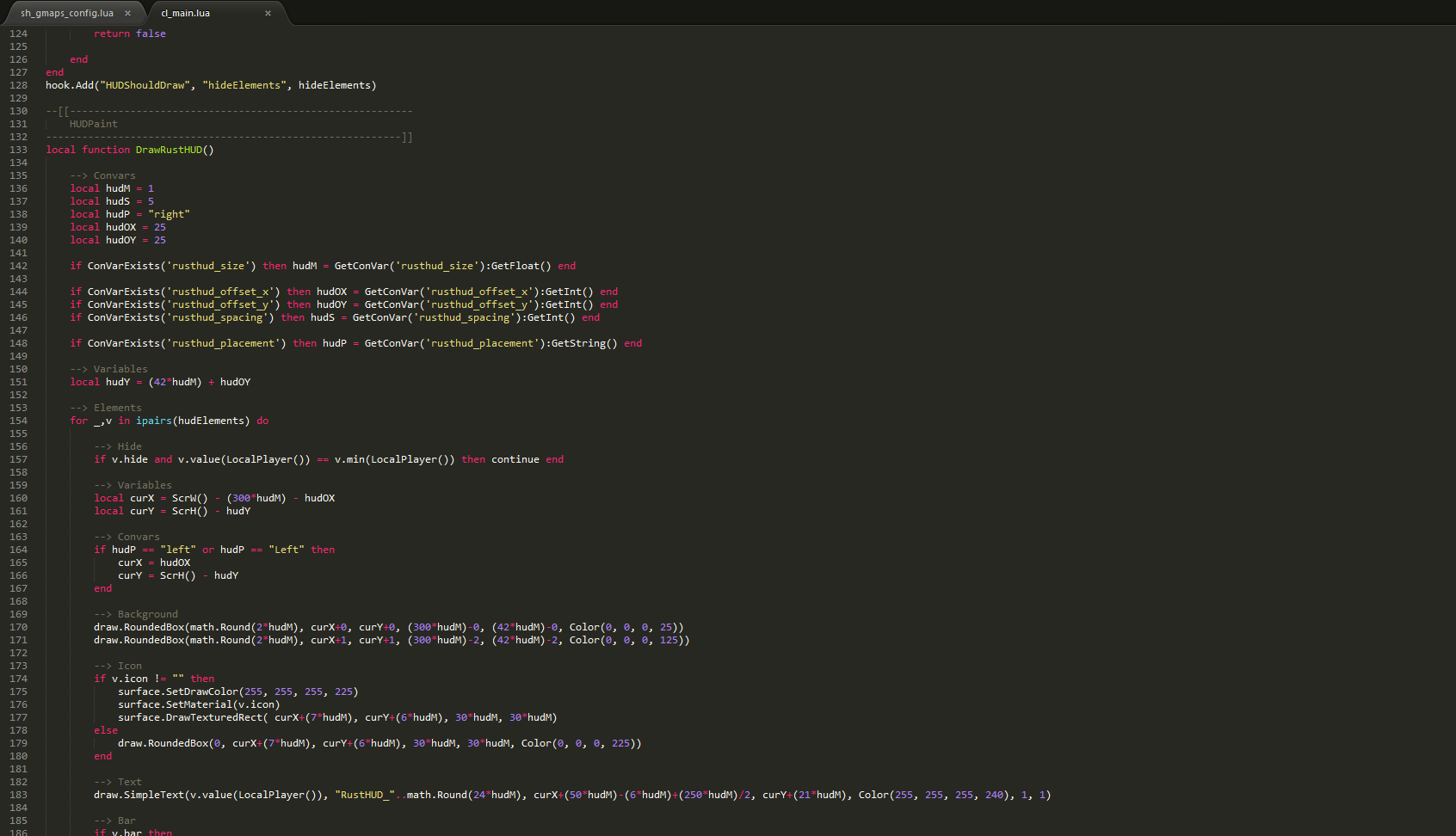Click the function name DrawRustHUD
Image resolution: width=1456 pixels, height=836 pixels.
pos(169,150)
